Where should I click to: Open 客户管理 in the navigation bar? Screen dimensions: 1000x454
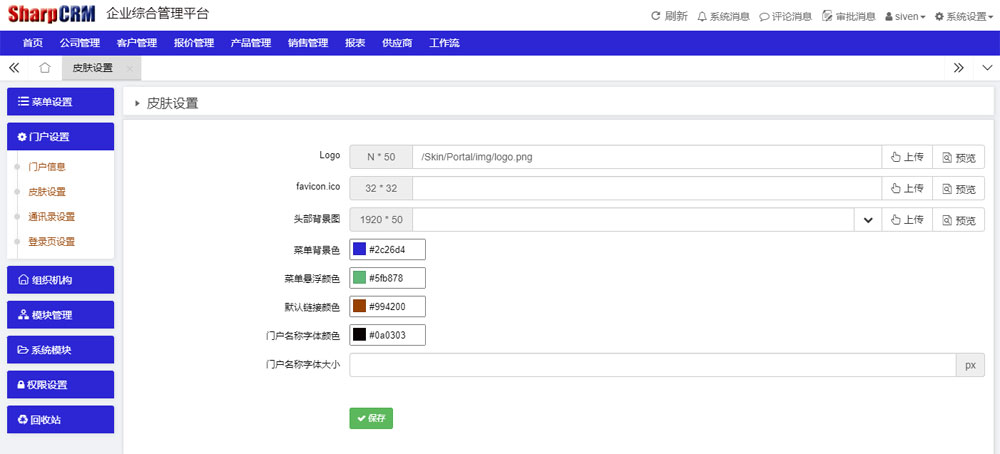pos(136,43)
